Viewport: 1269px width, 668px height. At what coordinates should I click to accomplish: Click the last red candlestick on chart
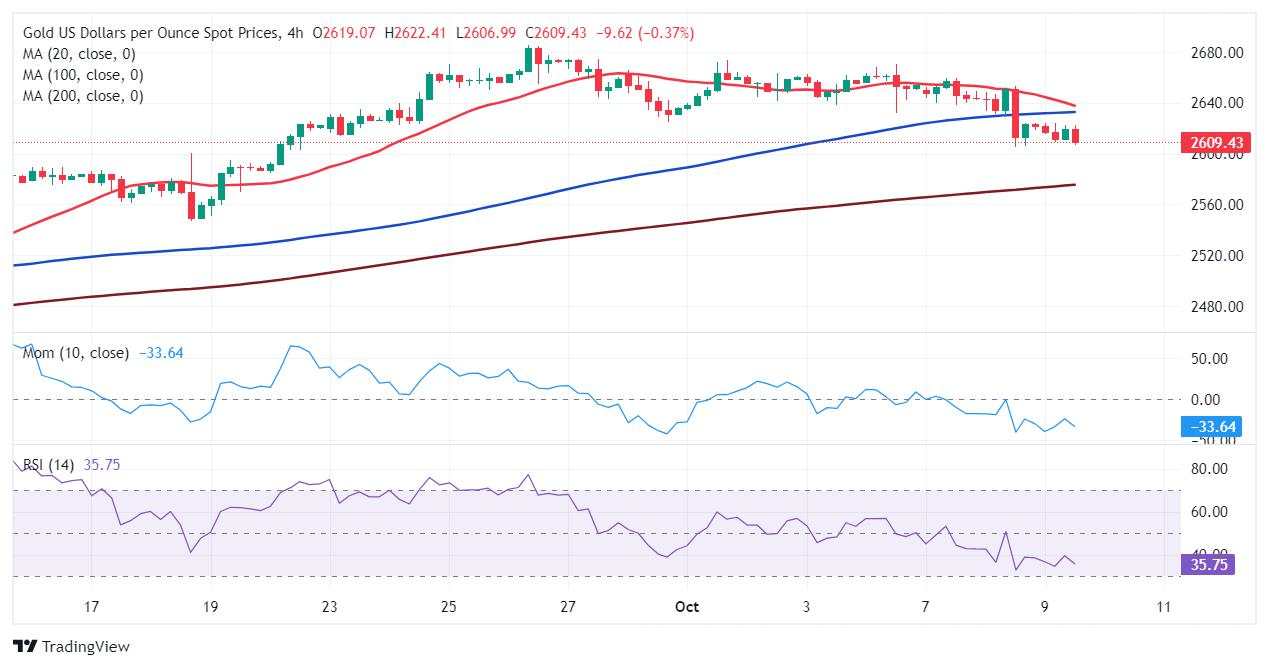click(1075, 135)
